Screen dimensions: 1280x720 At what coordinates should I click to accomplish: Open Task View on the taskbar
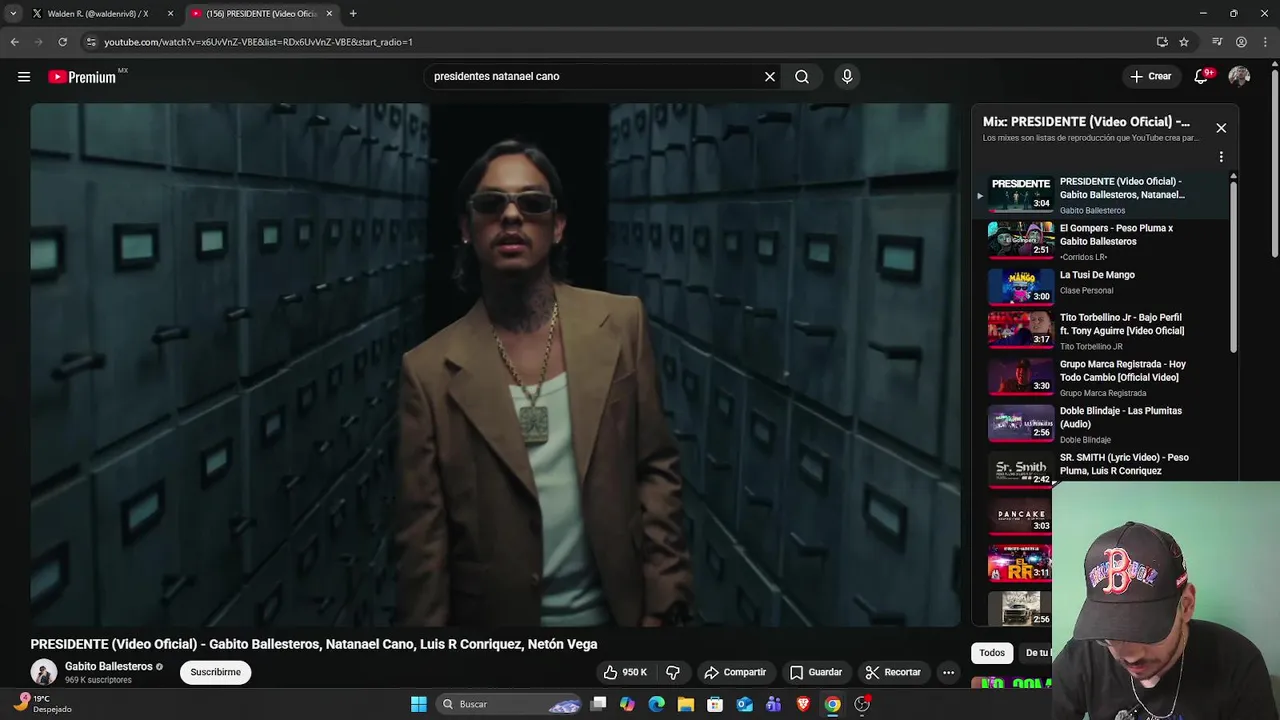click(x=598, y=704)
